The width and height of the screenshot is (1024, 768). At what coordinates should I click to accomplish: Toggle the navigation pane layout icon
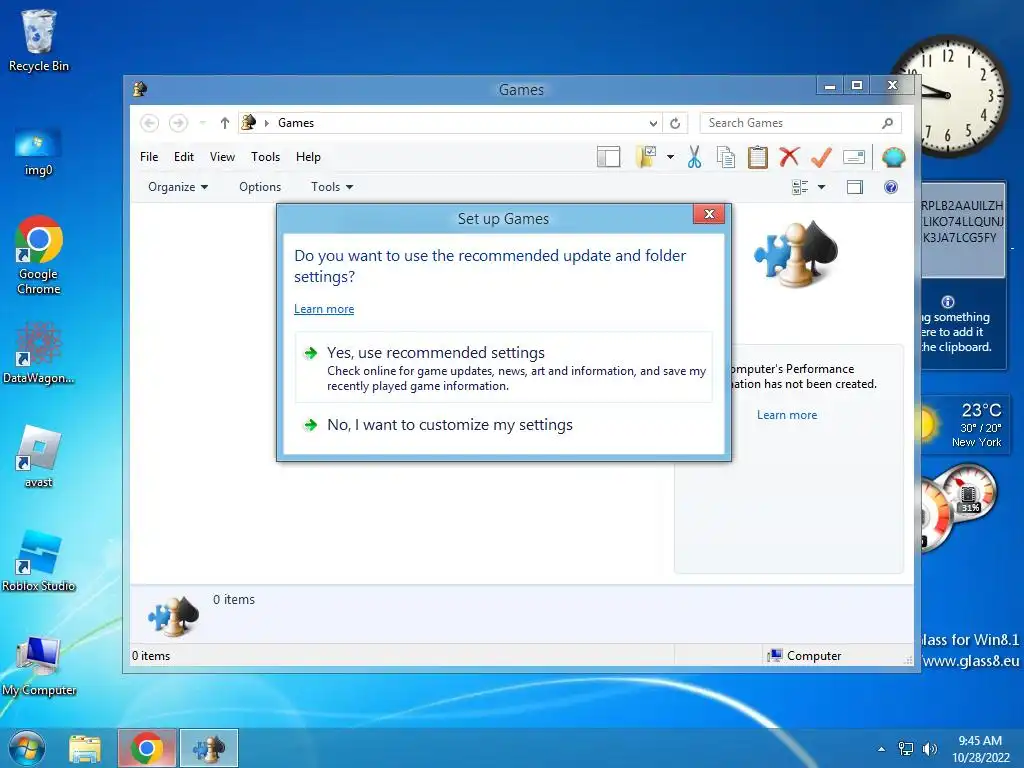(x=609, y=157)
